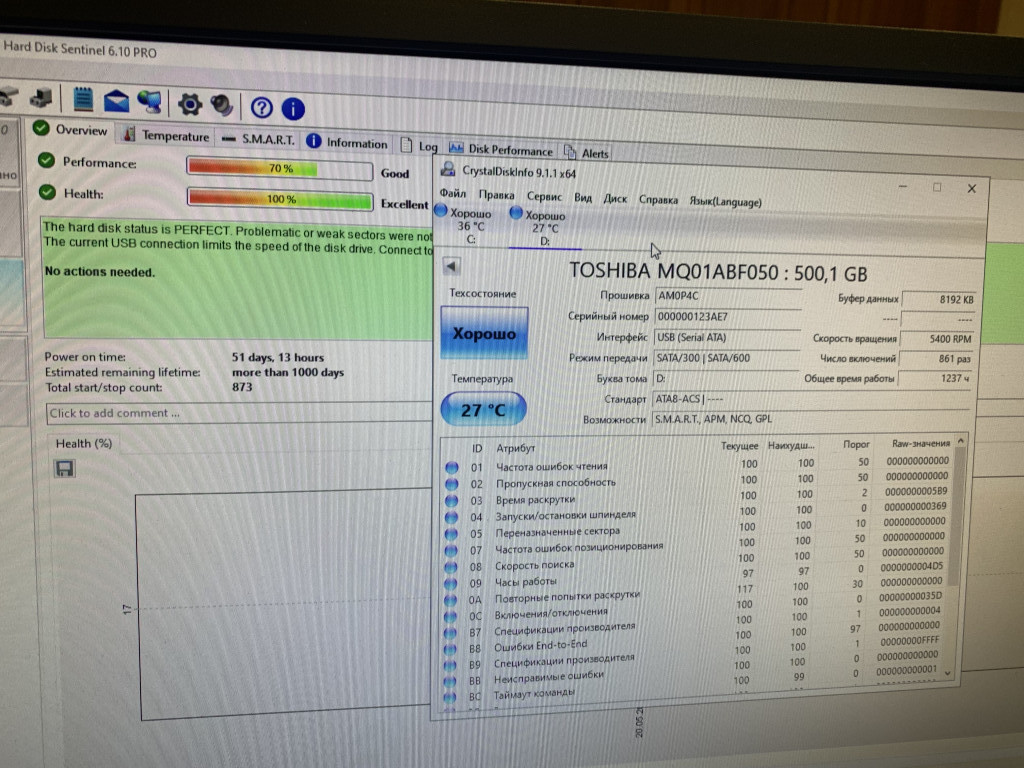Click the speaker icon in the toolbar
Image resolution: width=1024 pixels, height=768 pixels.
222,105
